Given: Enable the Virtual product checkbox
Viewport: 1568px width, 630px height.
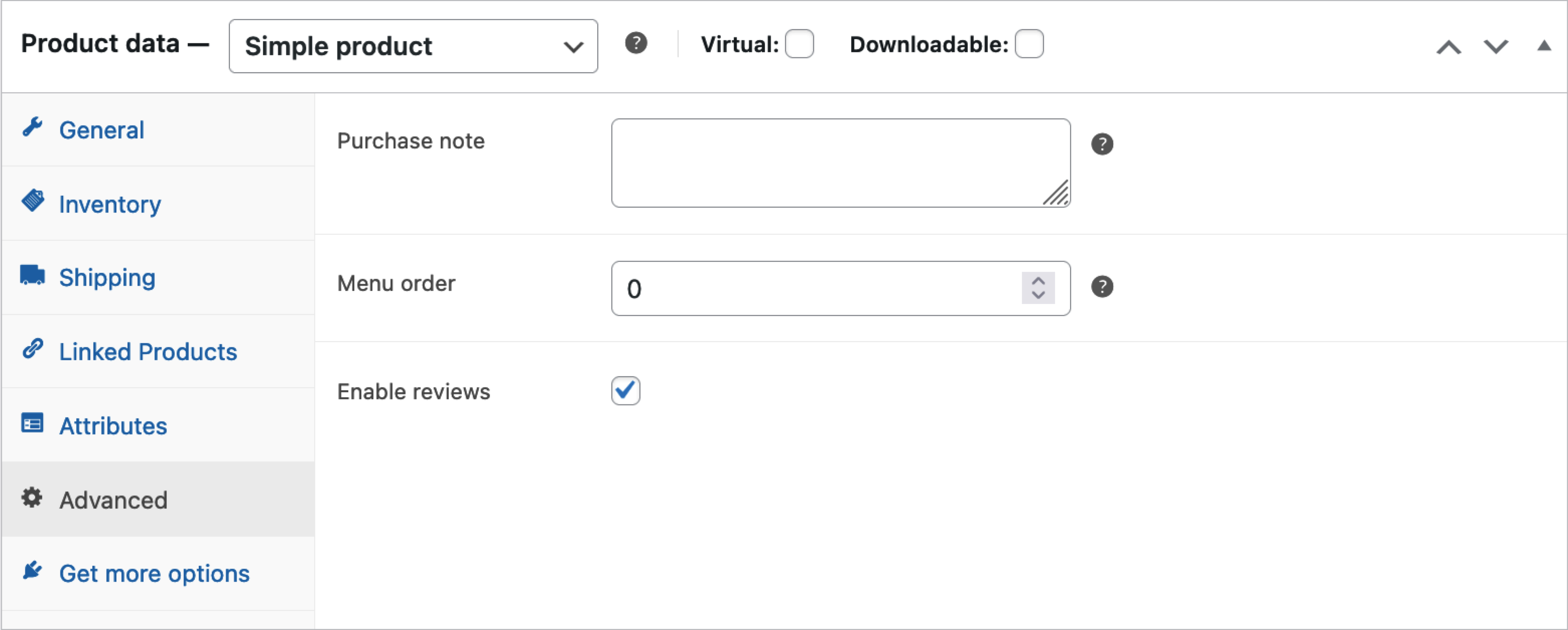Looking at the screenshot, I should 800,44.
